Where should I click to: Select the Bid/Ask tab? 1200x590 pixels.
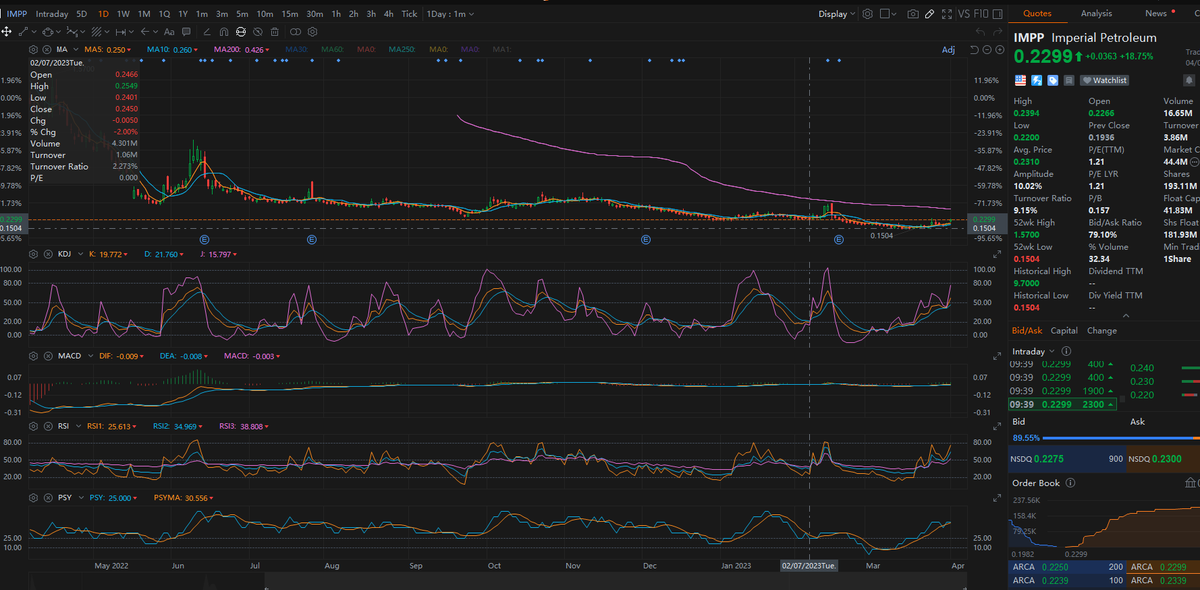(x=1027, y=330)
